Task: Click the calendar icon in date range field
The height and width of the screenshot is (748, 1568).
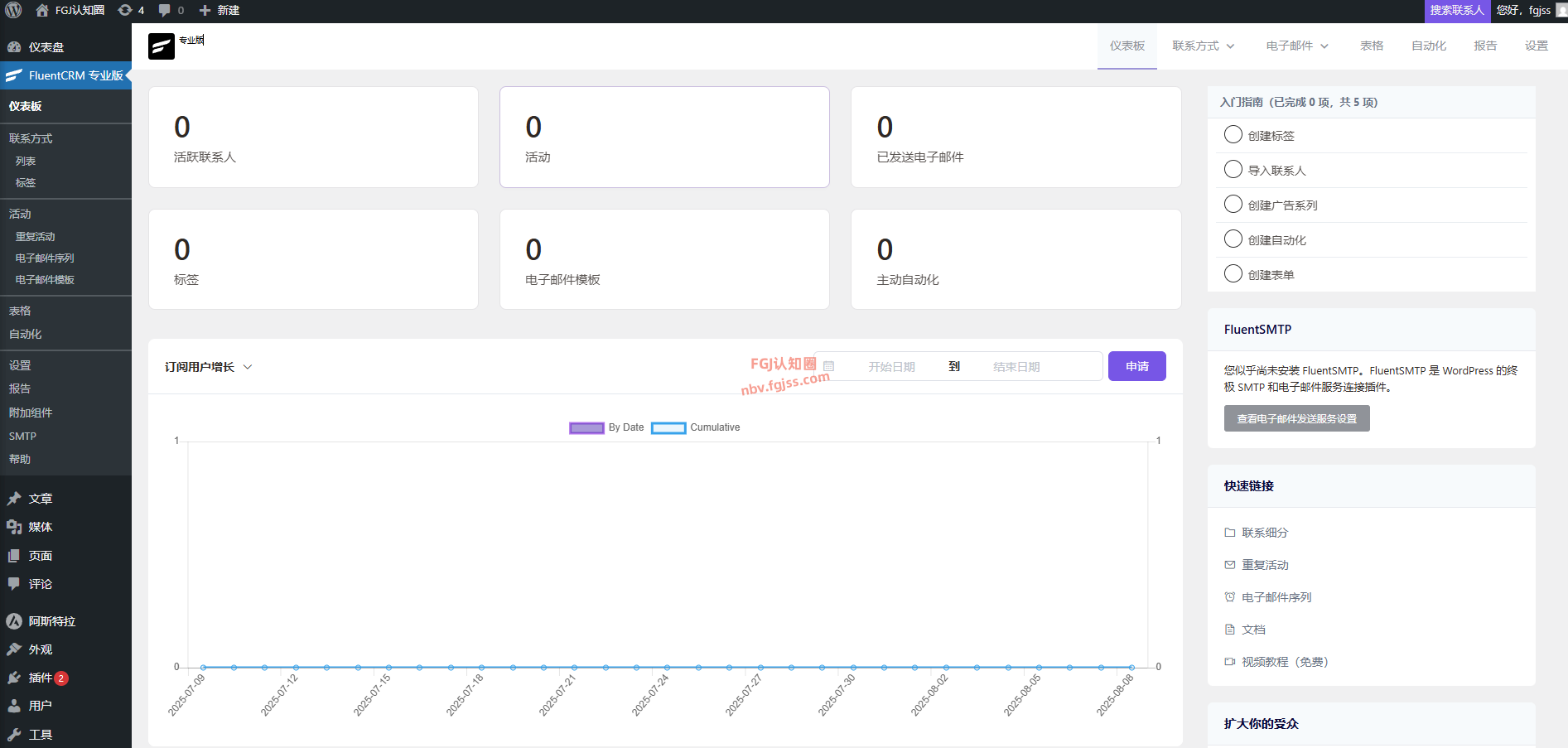Action: 828,366
